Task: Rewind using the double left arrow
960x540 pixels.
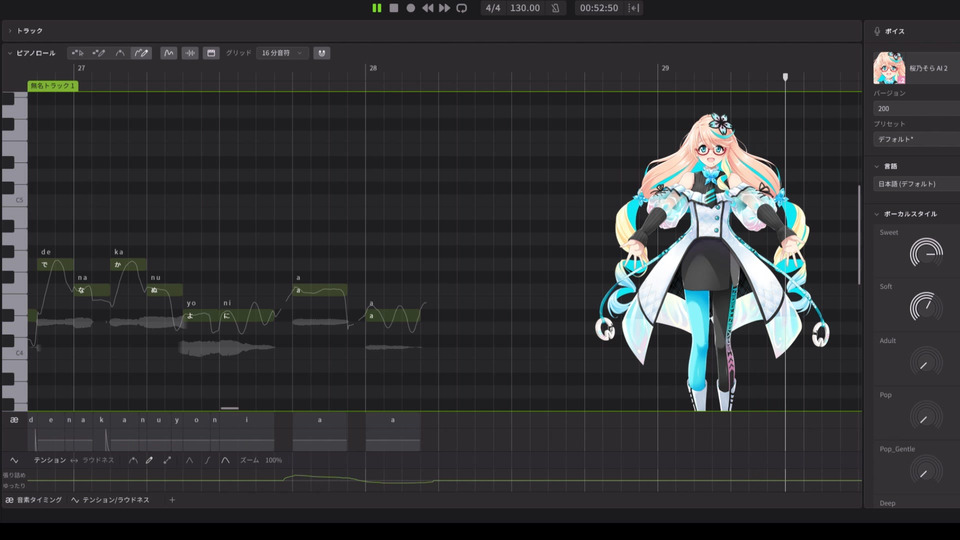Action: pyautogui.click(x=427, y=8)
